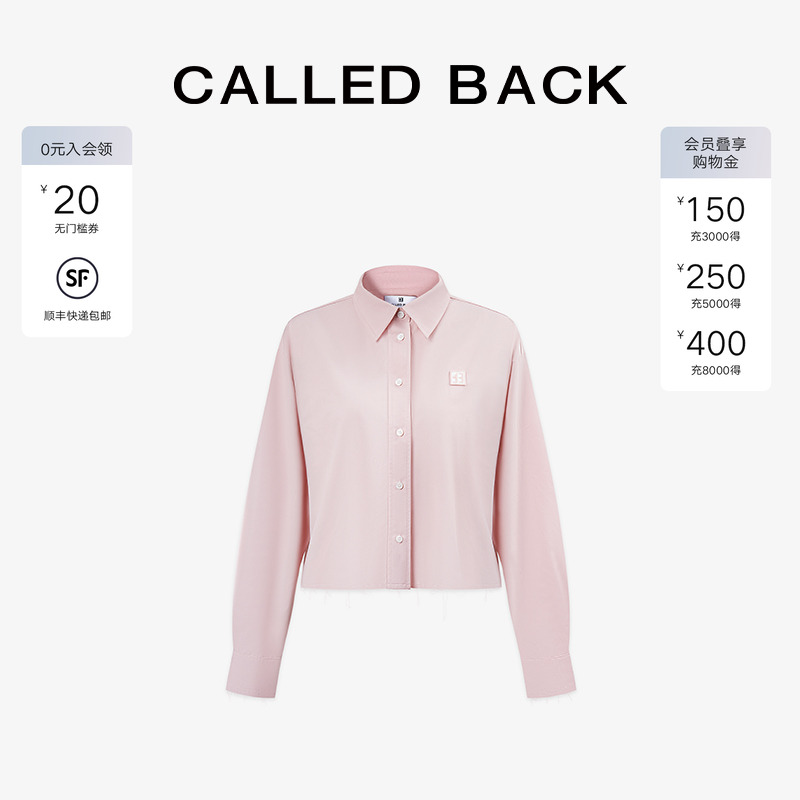Click the shirt's right sleeve cuff
Screen dimensions: 800x800
548,674
